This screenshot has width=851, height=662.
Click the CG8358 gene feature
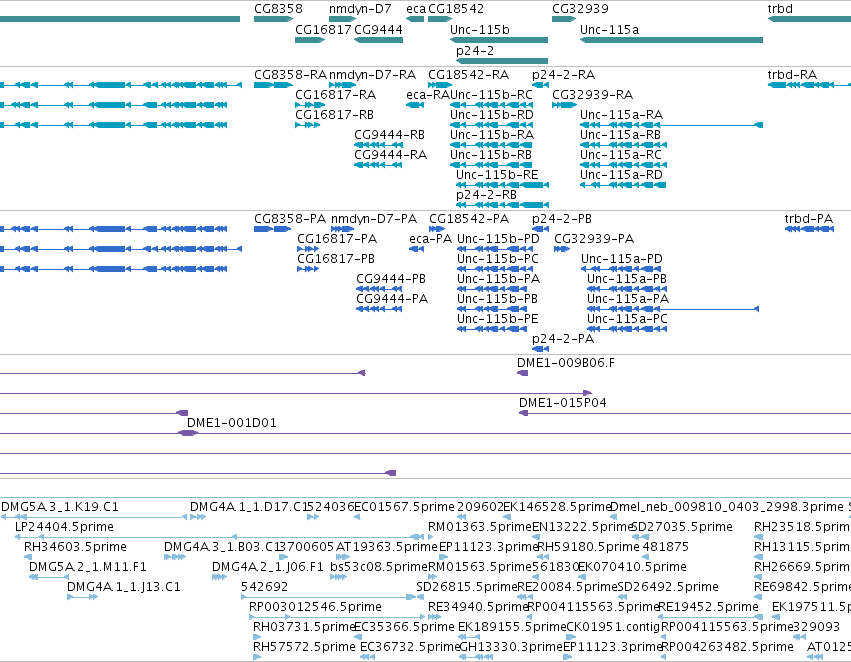[x=273, y=19]
